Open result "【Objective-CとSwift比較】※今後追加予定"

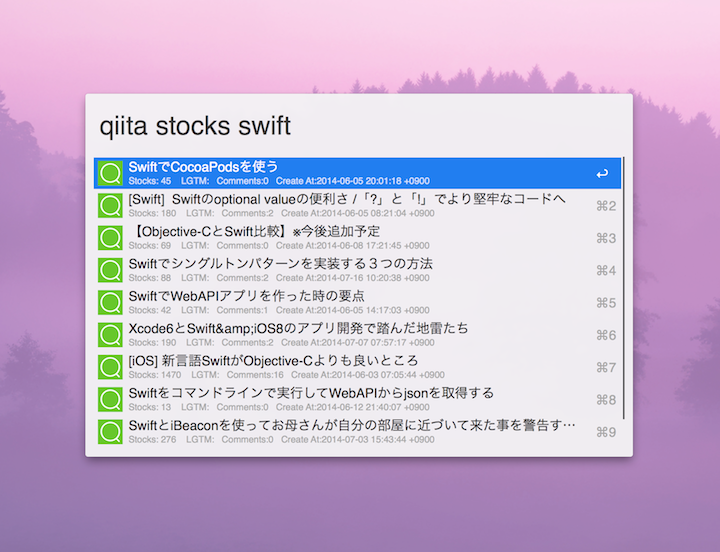tap(357, 238)
